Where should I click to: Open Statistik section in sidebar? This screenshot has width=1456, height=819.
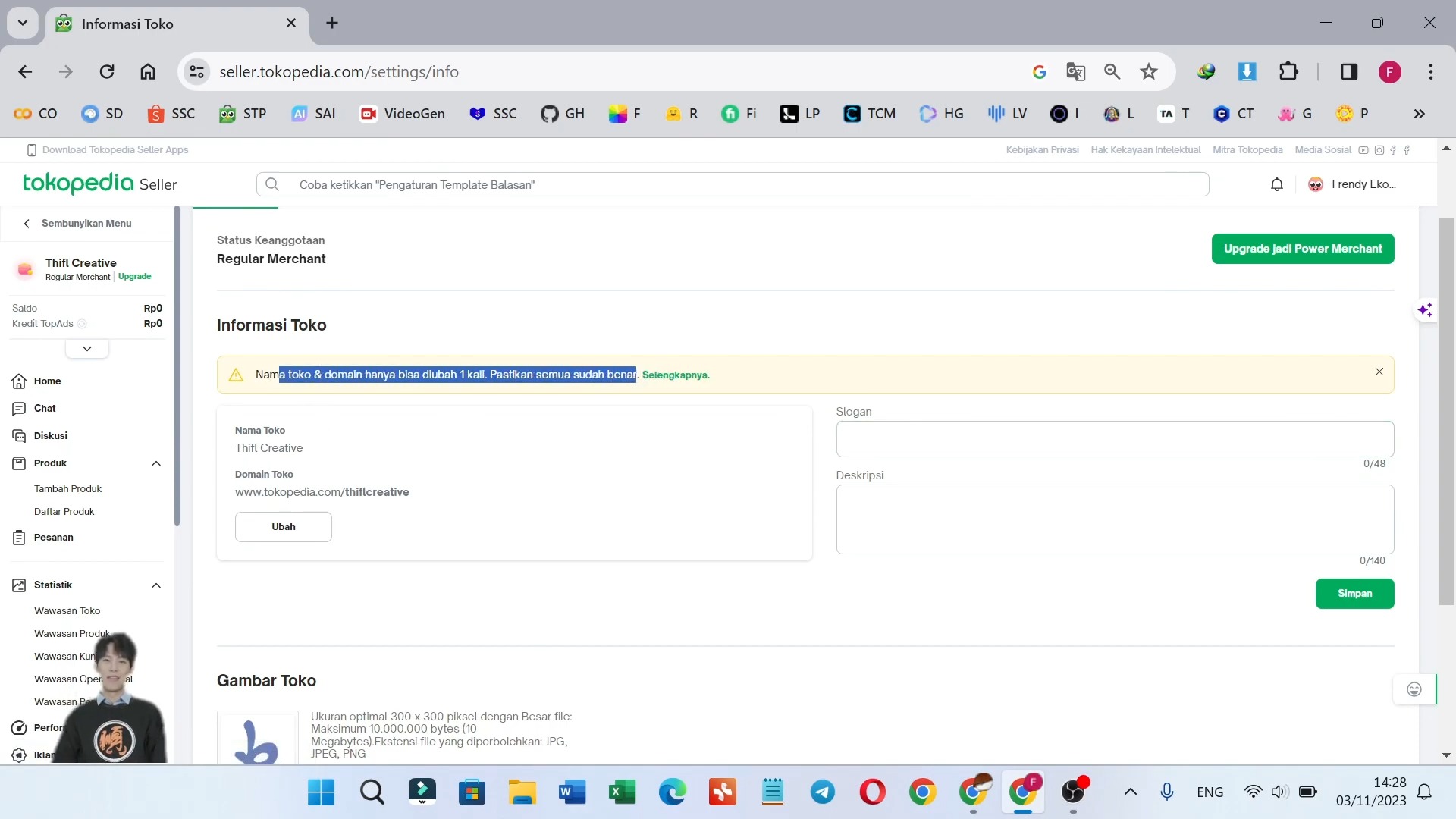[53, 584]
